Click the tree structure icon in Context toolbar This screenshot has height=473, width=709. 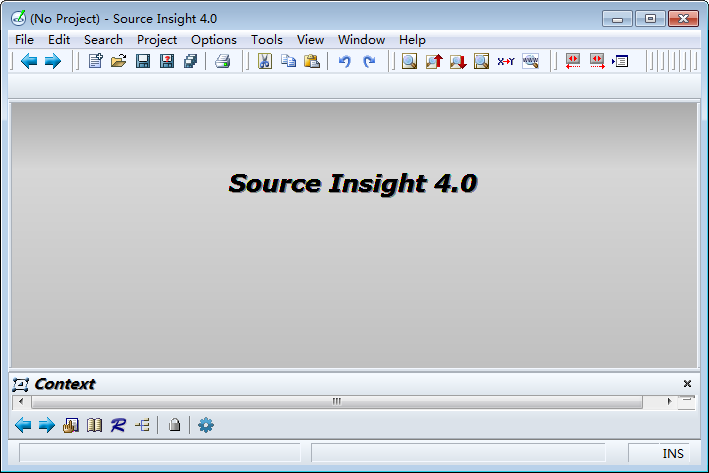pyautogui.click(x=142, y=425)
